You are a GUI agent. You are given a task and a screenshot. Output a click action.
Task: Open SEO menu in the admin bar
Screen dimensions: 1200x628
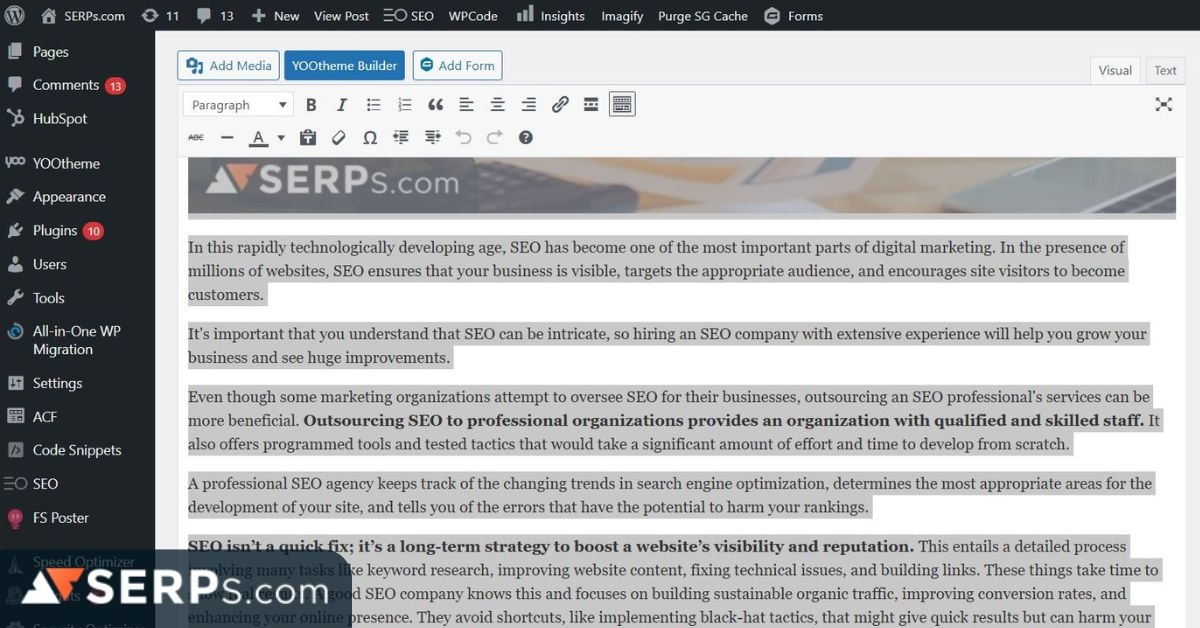408,15
